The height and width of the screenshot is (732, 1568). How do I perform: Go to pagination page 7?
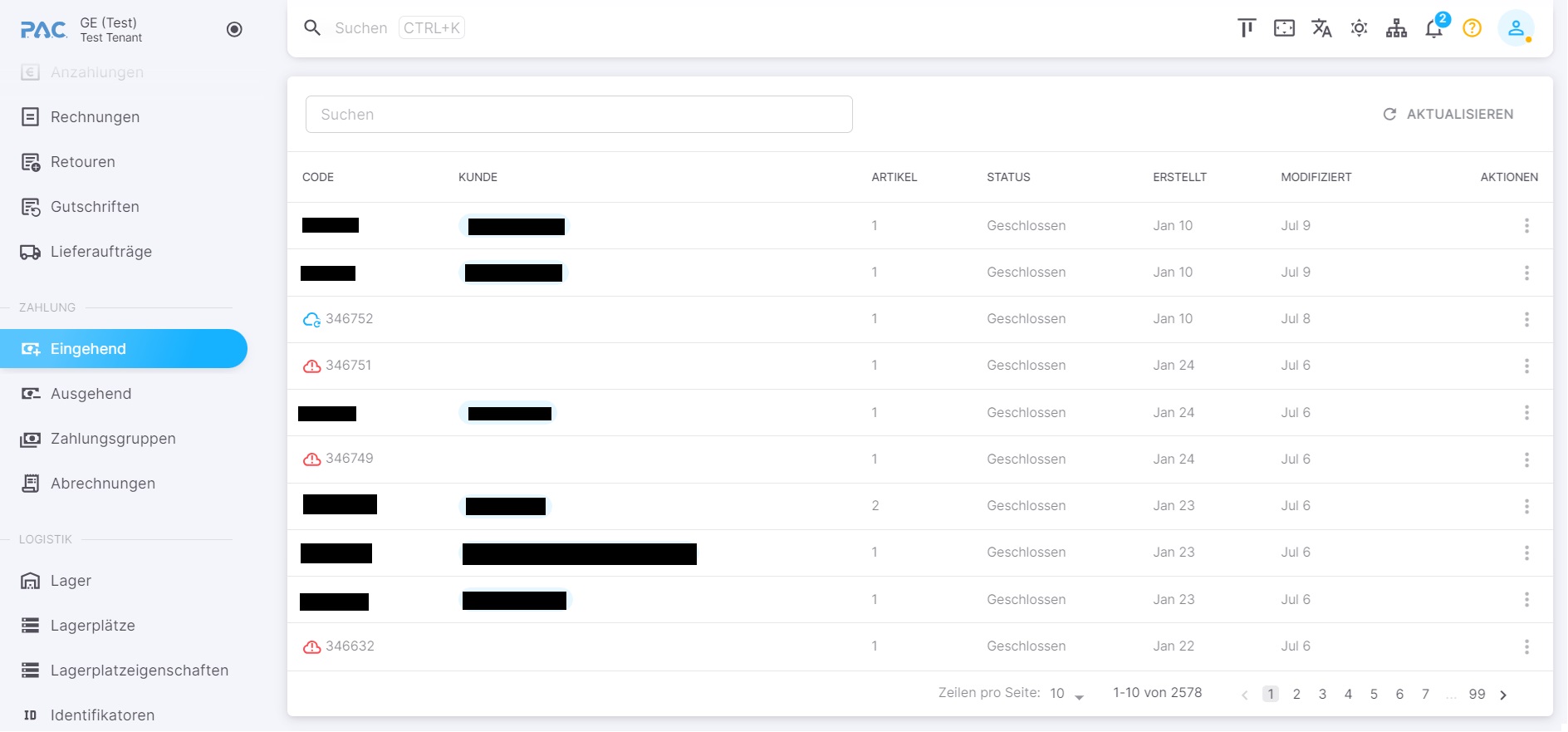pos(1425,694)
